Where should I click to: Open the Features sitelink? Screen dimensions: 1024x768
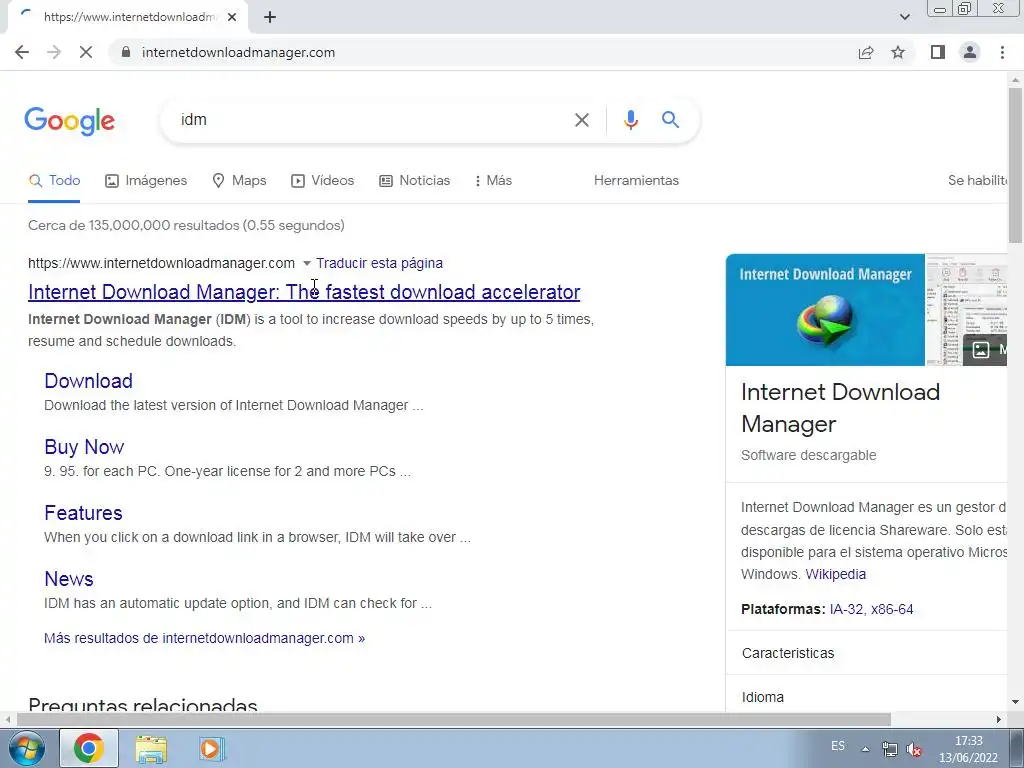(x=83, y=513)
